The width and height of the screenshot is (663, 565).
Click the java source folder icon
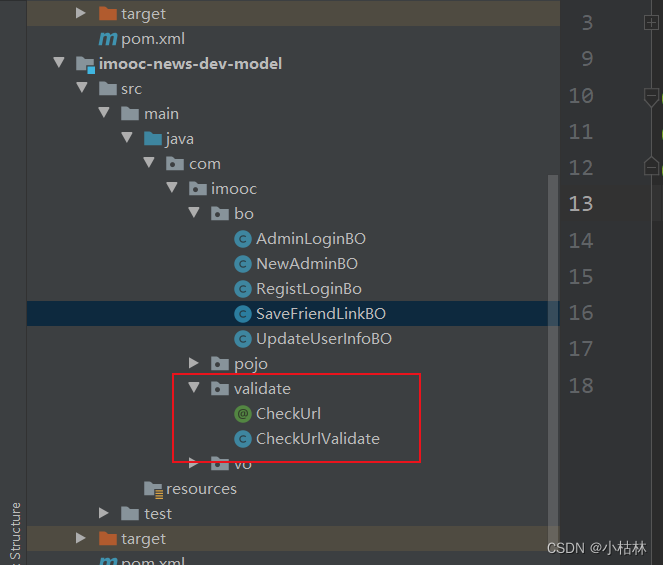click(153, 139)
